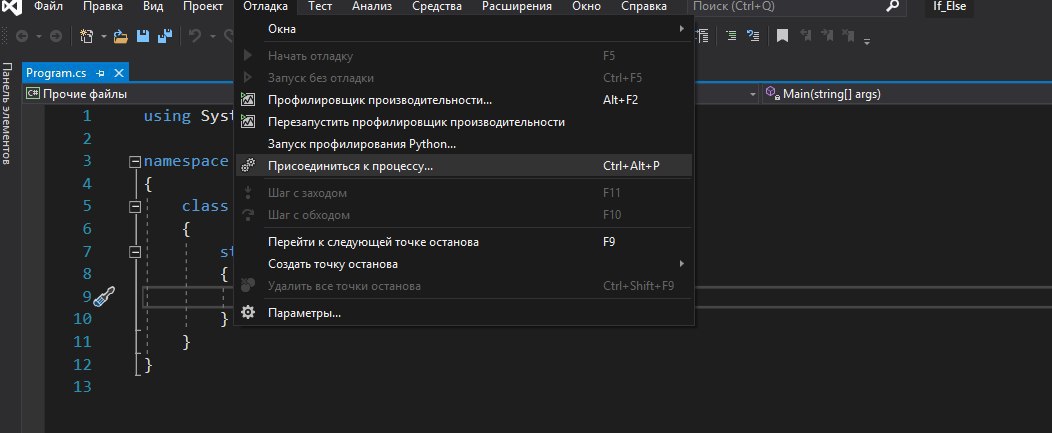This screenshot has width=1052, height=433.
Task: Collapse the namespace block on line 3
Action: click(134, 162)
